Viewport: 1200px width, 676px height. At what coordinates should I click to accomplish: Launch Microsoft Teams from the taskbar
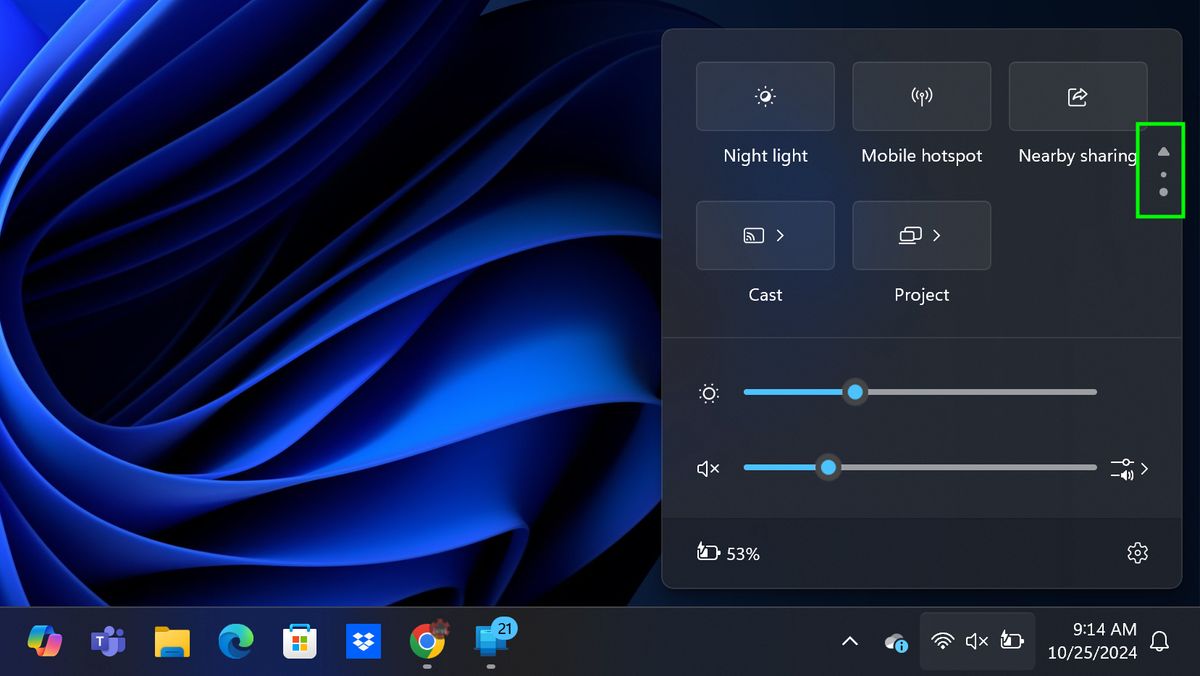pyautogui.click(x=108, y=642)
